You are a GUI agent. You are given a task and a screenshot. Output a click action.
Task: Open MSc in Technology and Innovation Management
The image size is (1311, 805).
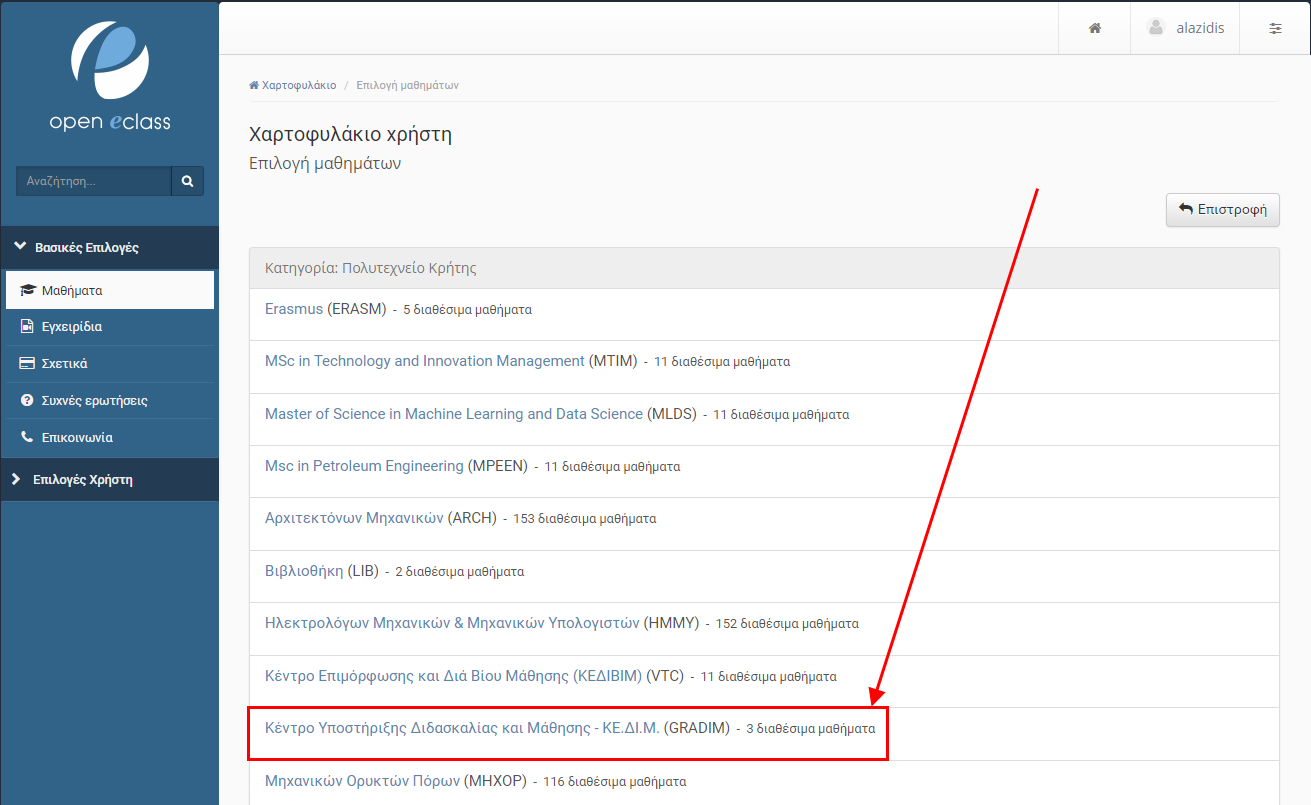pyautogui.click(x=424, y=361)
